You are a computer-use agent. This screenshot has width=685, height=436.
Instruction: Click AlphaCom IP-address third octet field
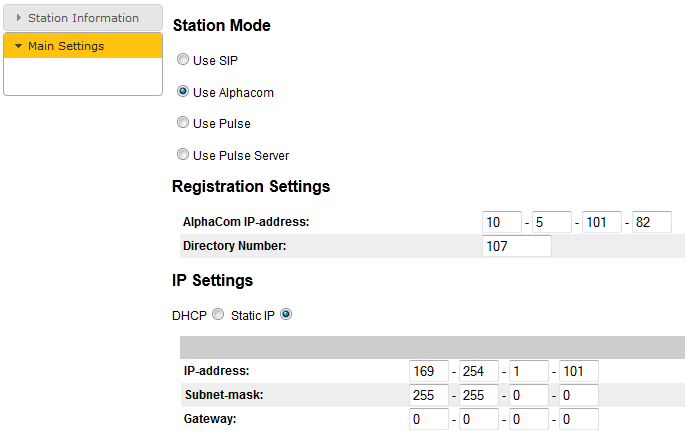click(602, 222)
